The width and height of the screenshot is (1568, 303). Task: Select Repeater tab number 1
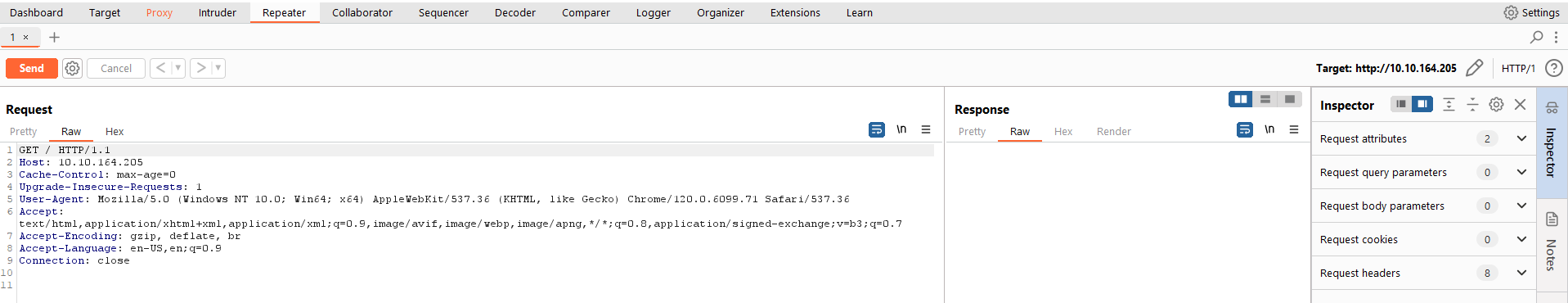[x=13, y=37]
